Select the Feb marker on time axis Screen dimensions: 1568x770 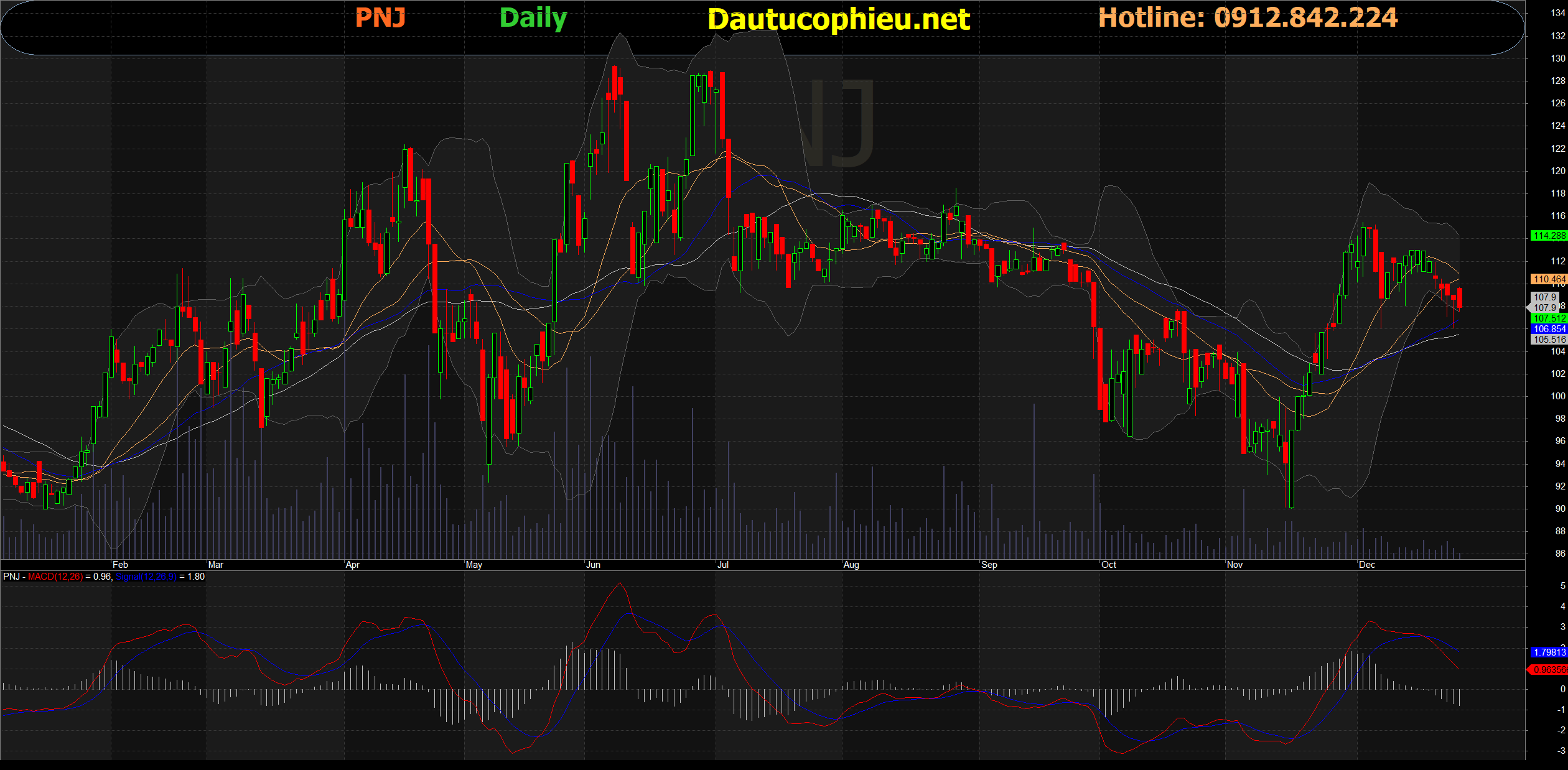pos(120,565)
